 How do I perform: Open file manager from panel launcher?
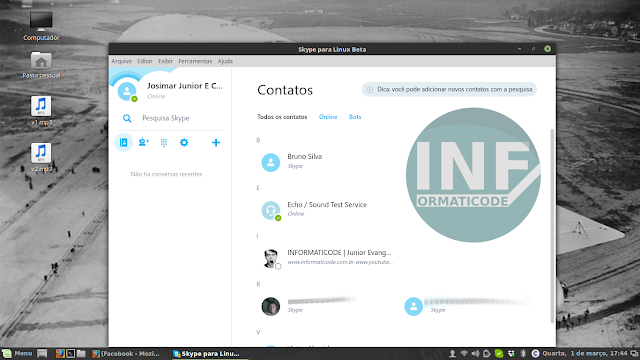(x=81, y=353)
